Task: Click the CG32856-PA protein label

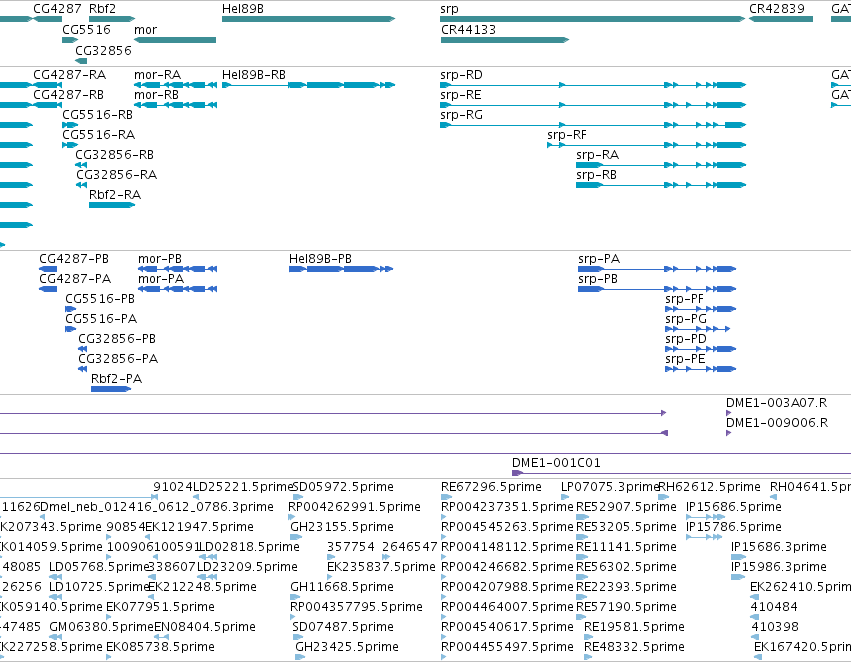Action: [x=118, y=359]
